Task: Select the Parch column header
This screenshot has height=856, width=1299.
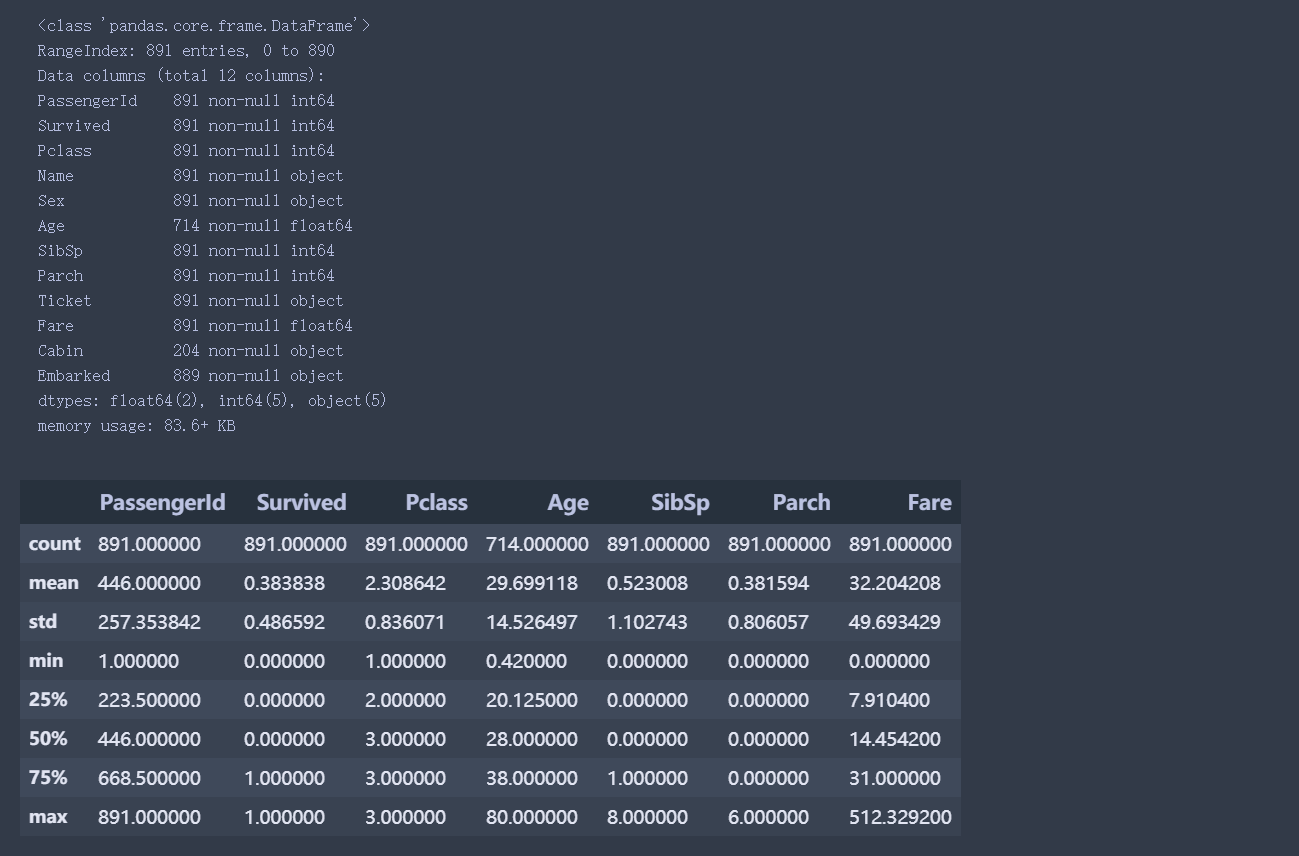Action: tap(801, 502)
